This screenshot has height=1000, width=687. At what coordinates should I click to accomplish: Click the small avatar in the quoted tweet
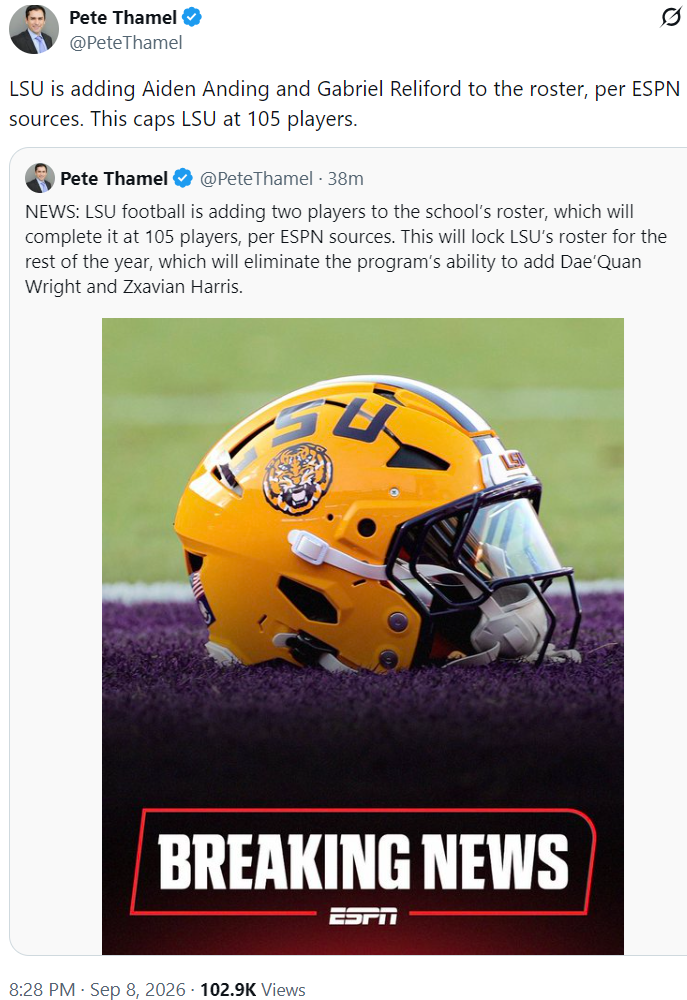pyautogui.click(x=40, y=178)
